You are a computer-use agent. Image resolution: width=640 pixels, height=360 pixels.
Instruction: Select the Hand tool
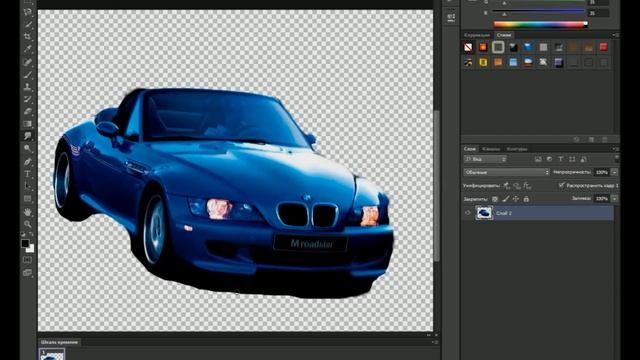click(x=27, y=212)
